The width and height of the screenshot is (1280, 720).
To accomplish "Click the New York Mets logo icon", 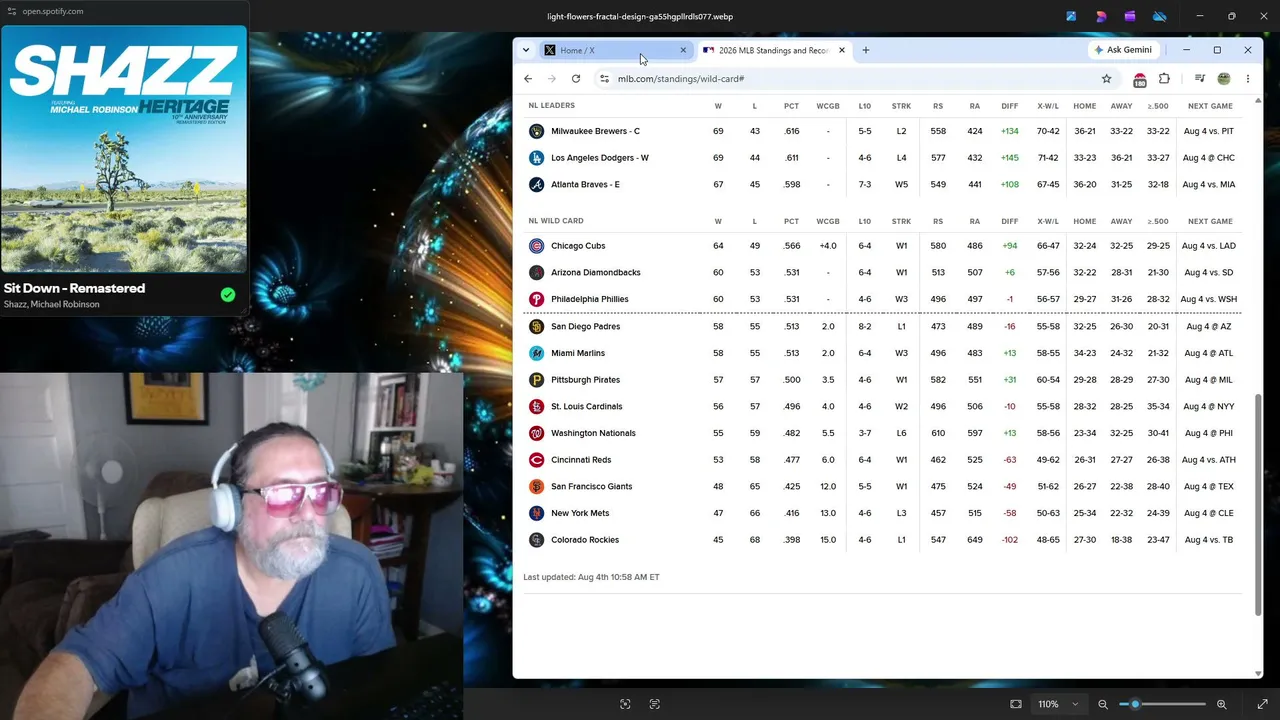I will click(x=536, y=513).
